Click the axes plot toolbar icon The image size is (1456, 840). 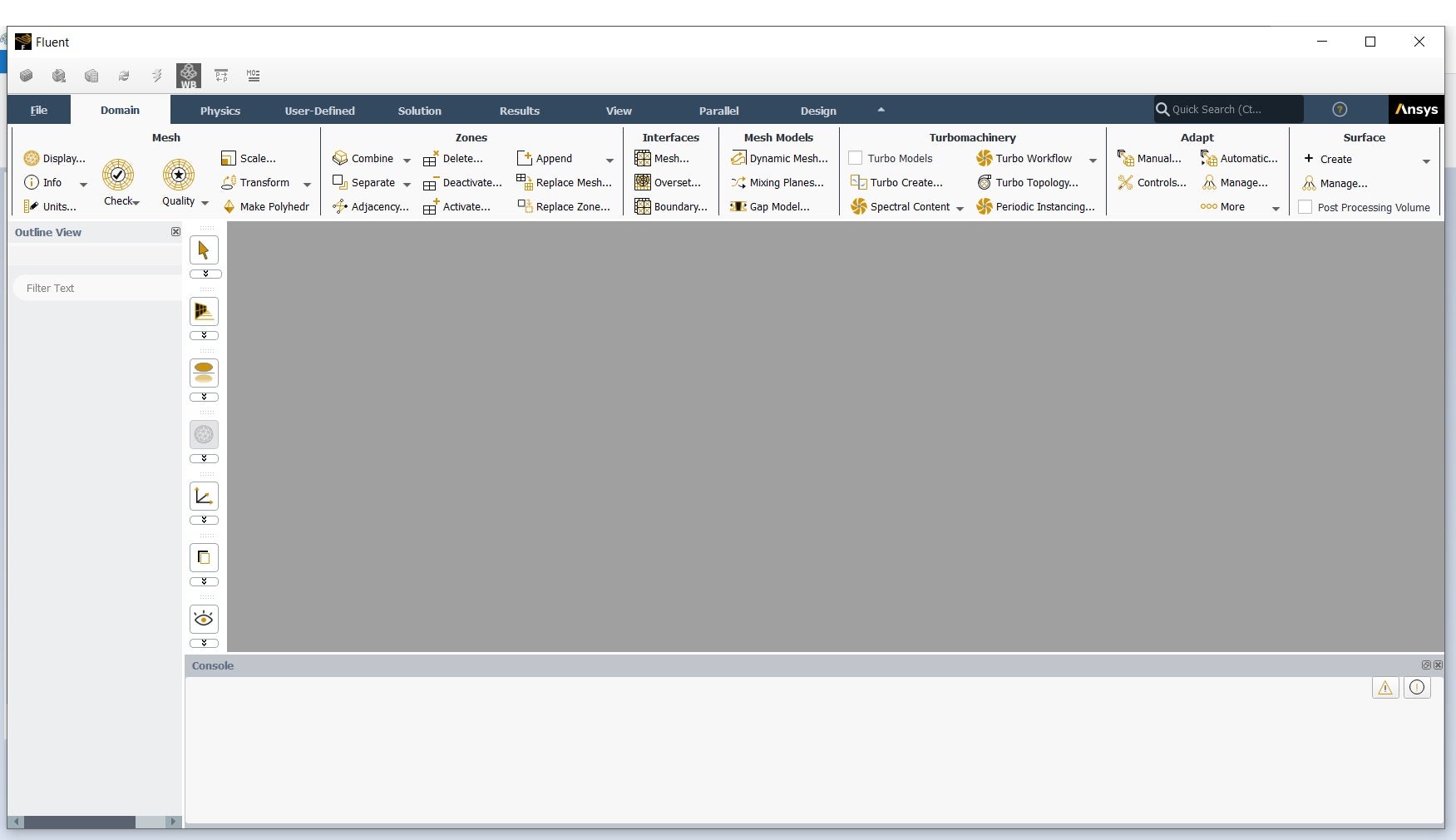pos(204,497)
